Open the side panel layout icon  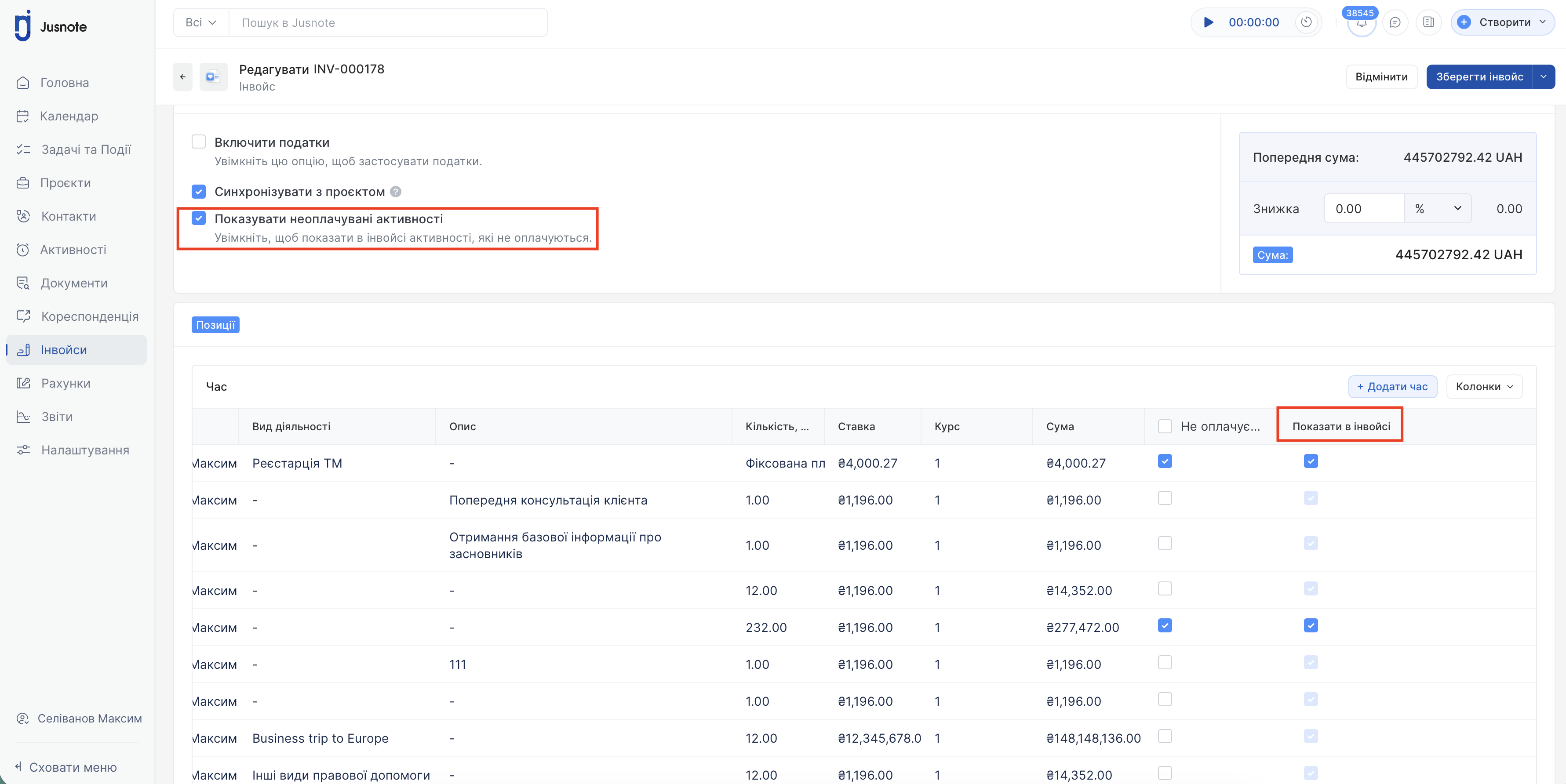1428,22
